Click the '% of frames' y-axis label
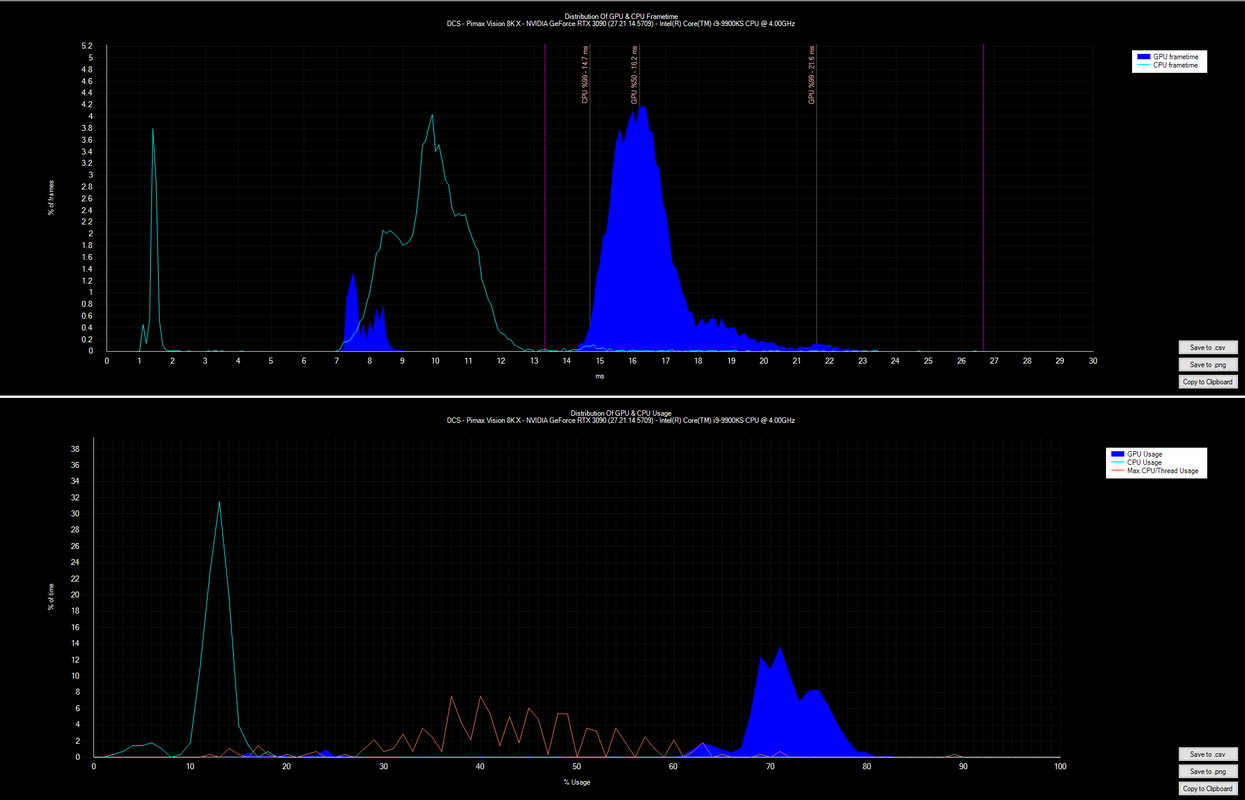This screenshot has height=800, width=1245. coord(52,198)
